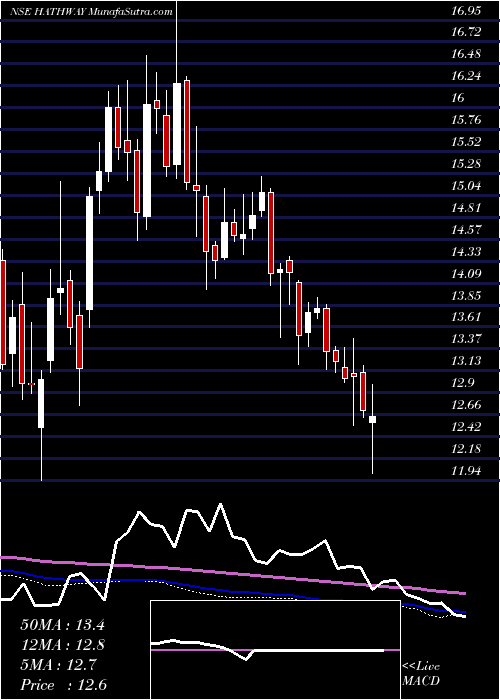Click the 15.76 price axis label
Screen dimensions: 500x700
pyautogui.click(x=467, y=120)
